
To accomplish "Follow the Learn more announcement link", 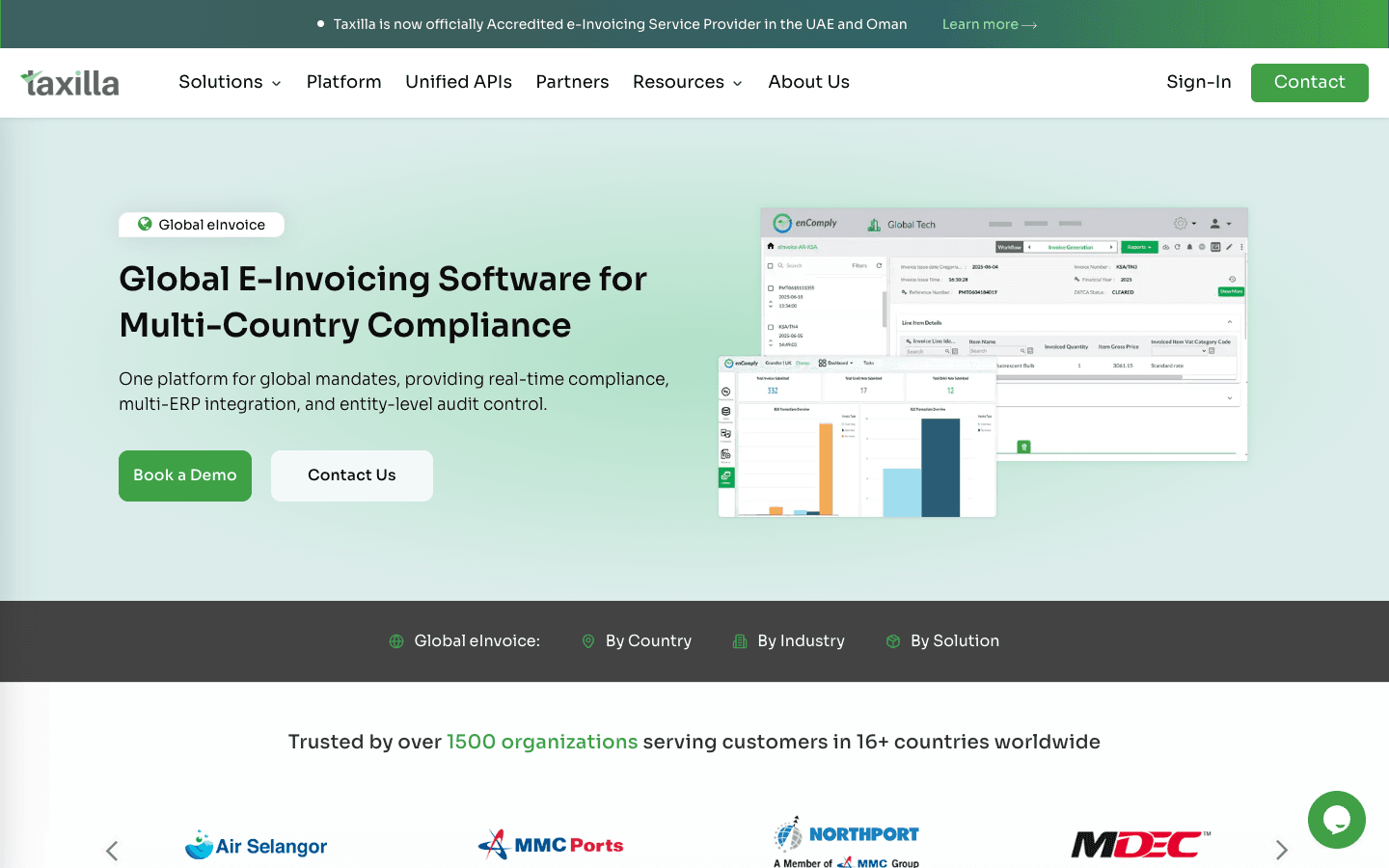I will [990, 24].
